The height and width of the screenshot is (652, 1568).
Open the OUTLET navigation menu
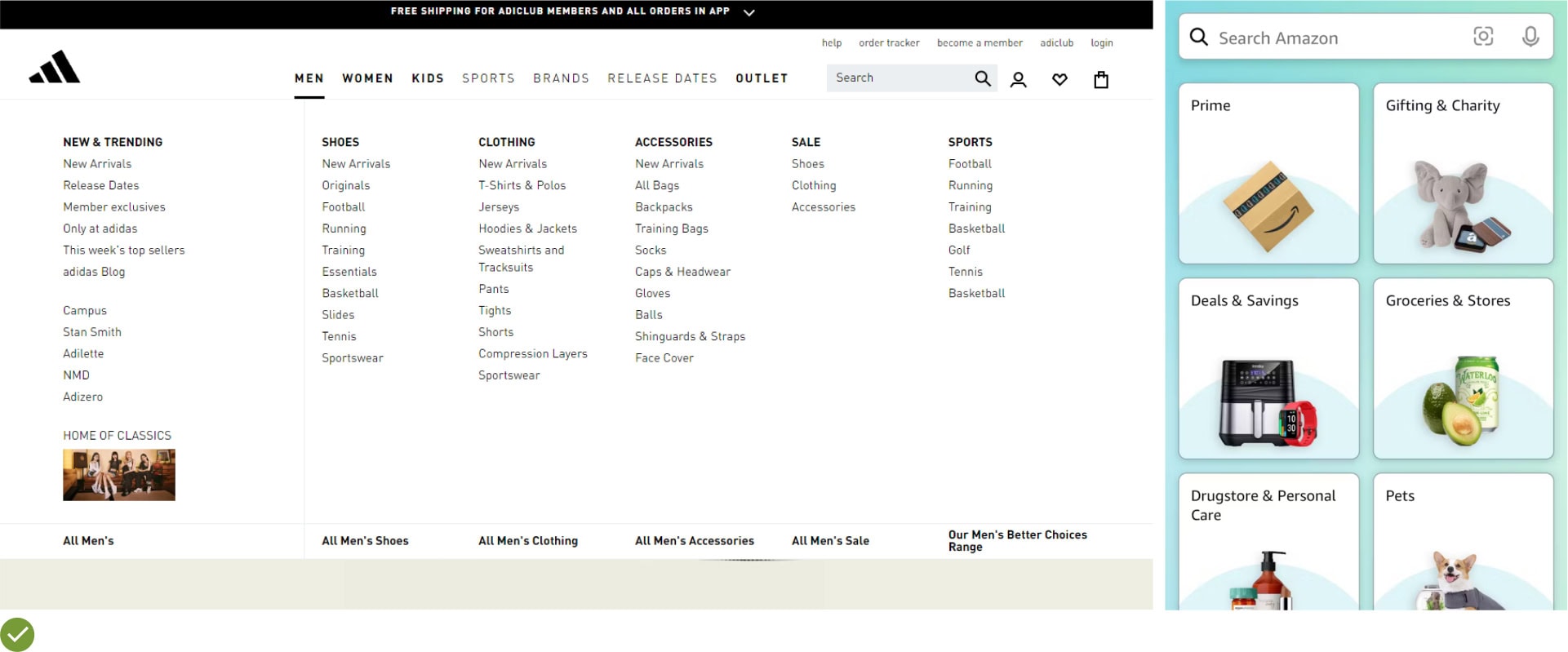[x=762, y=78]
